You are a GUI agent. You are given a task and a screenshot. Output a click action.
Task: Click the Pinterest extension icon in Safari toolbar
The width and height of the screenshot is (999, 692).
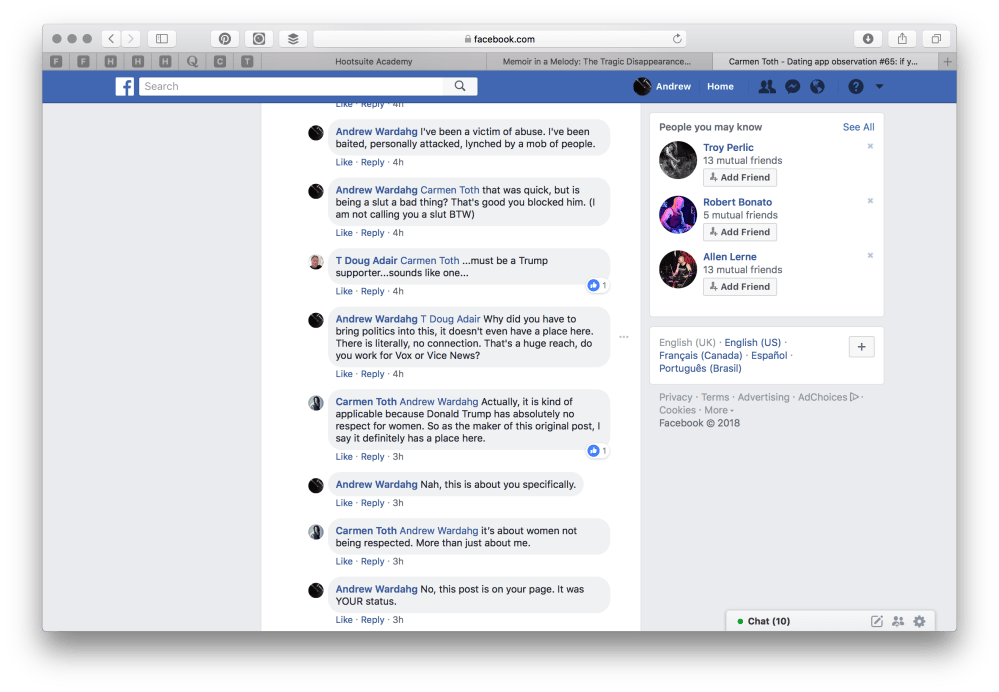pyautogui.click(x=225, y=39)
